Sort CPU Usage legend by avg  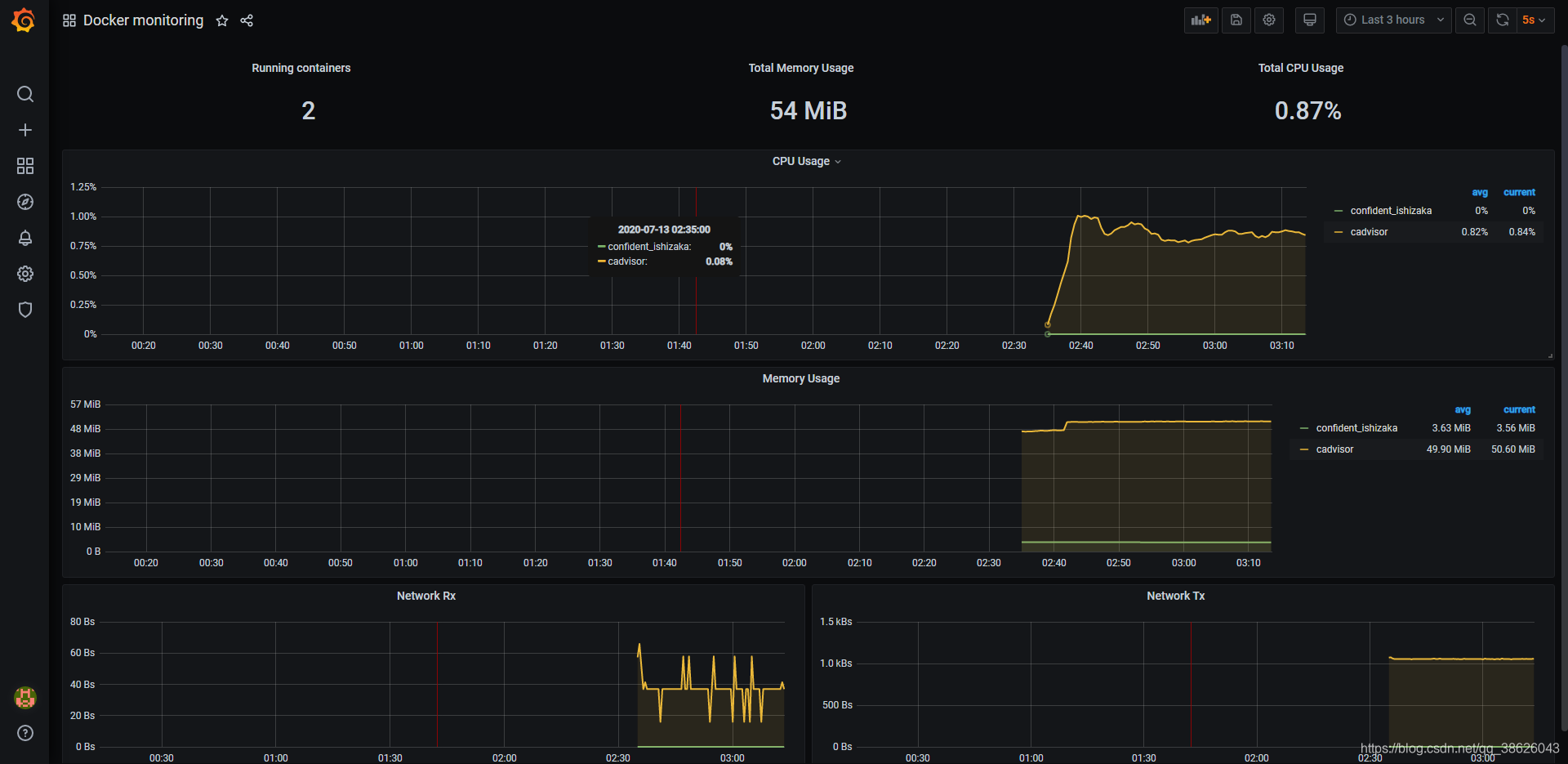coord(1480,193)
